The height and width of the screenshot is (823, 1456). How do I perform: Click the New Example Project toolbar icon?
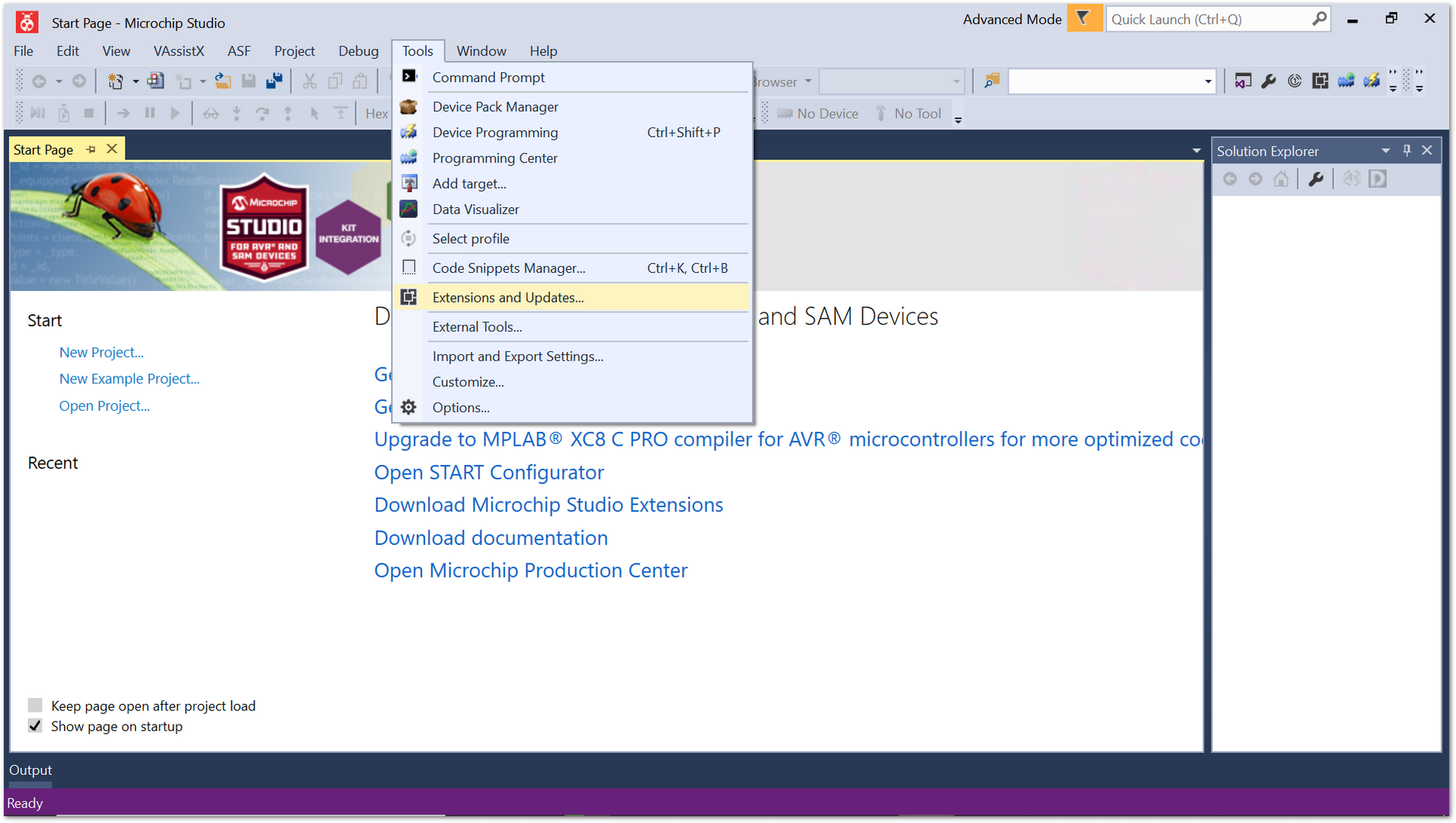click(x=155, y=81)
